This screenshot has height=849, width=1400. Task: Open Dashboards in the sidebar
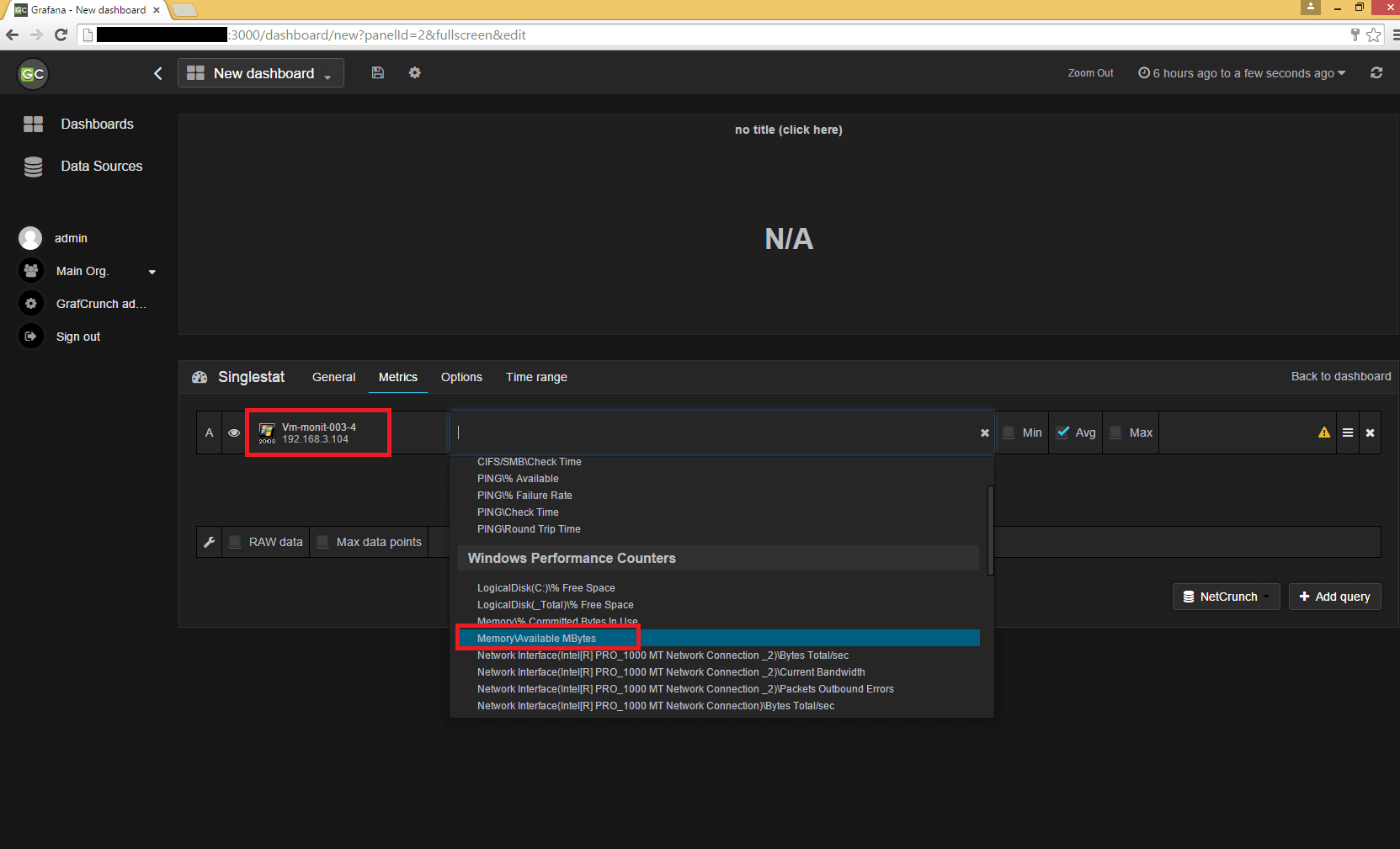(97, 124)
